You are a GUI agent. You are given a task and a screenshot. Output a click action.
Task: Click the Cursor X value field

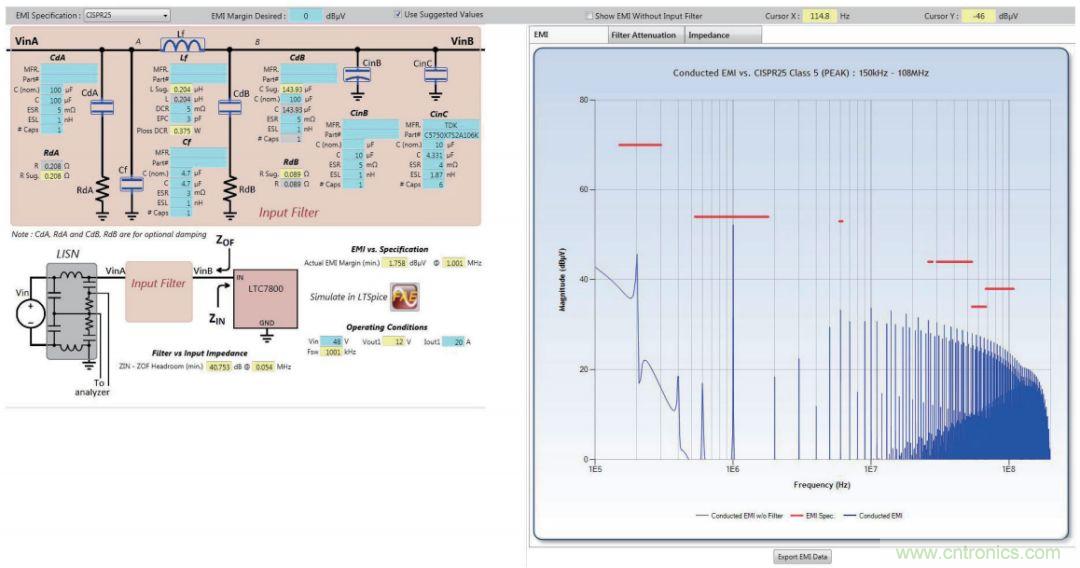pyautogui.click(x=821, y=16)
